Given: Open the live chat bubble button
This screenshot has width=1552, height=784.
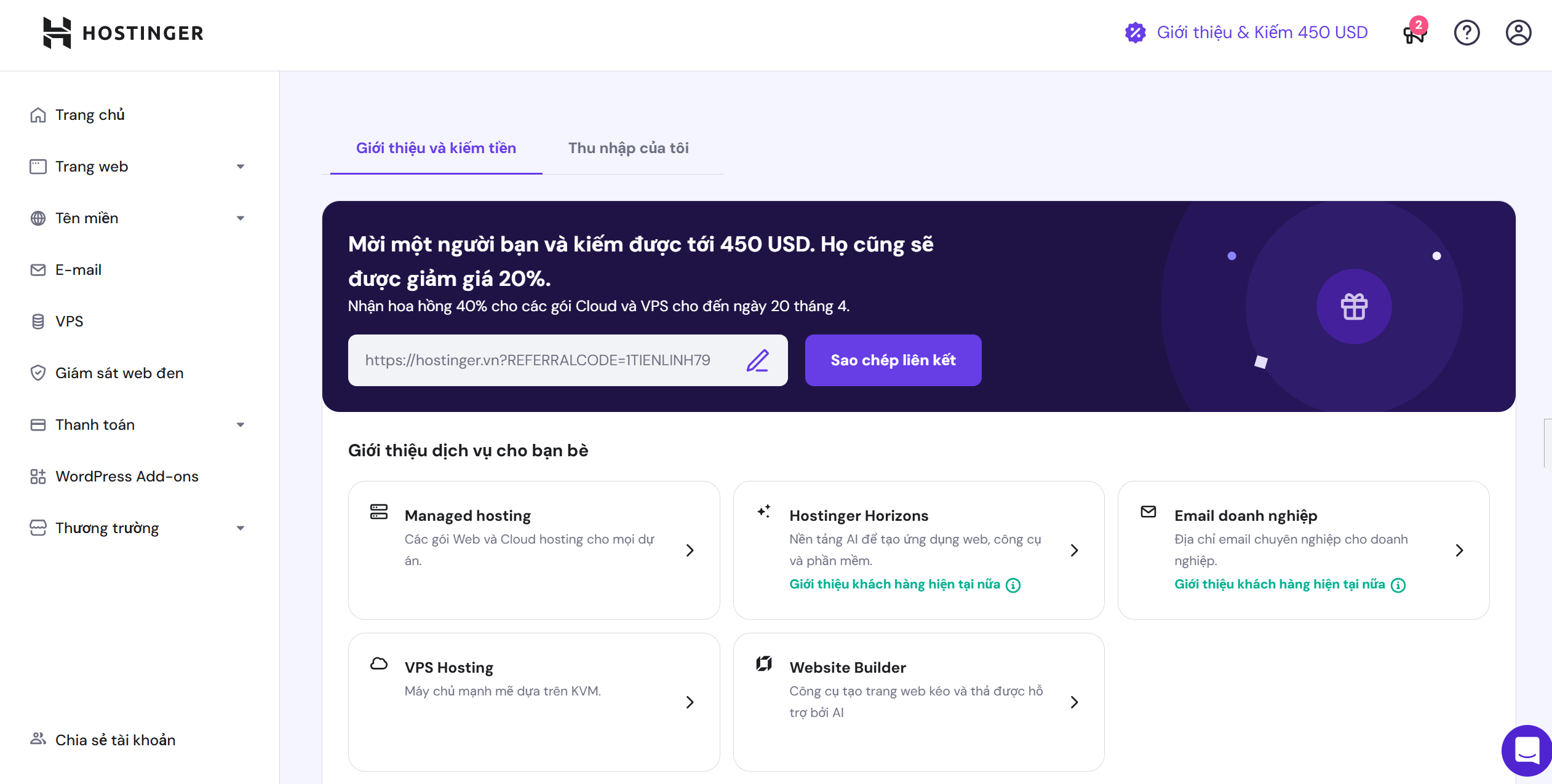Looking at the screenshot, I should 1527,750.
